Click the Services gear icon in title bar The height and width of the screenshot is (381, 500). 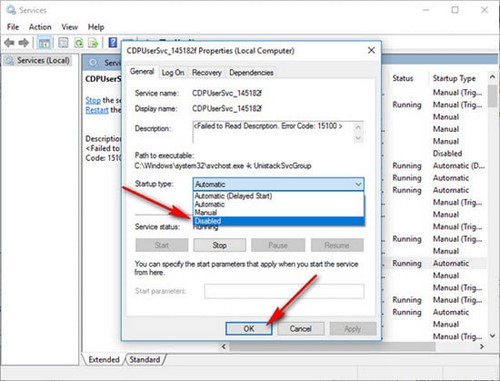pos(11,10)
